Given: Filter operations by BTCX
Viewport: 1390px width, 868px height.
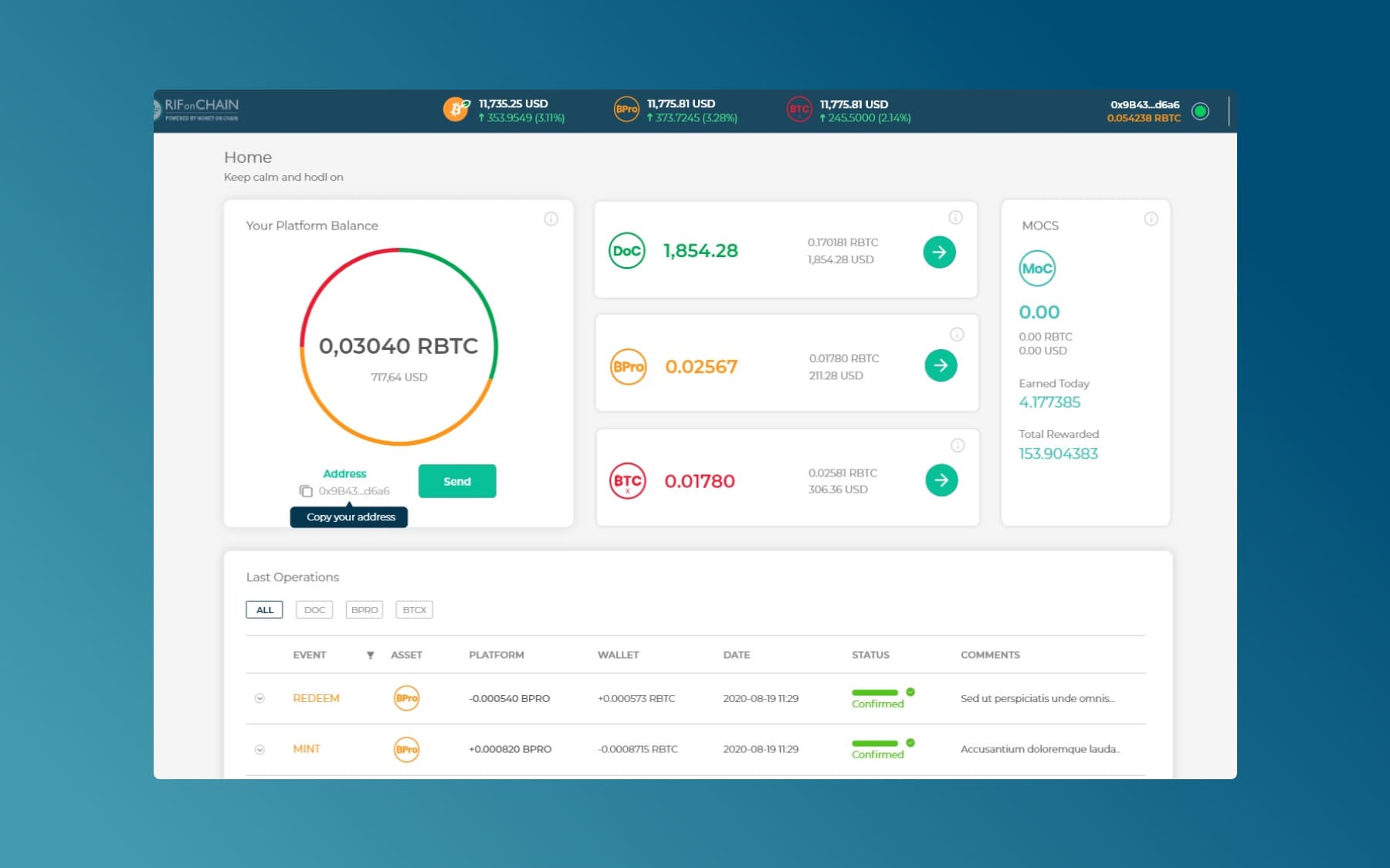Looking at the screenshot, I should (x=414, y=610).
